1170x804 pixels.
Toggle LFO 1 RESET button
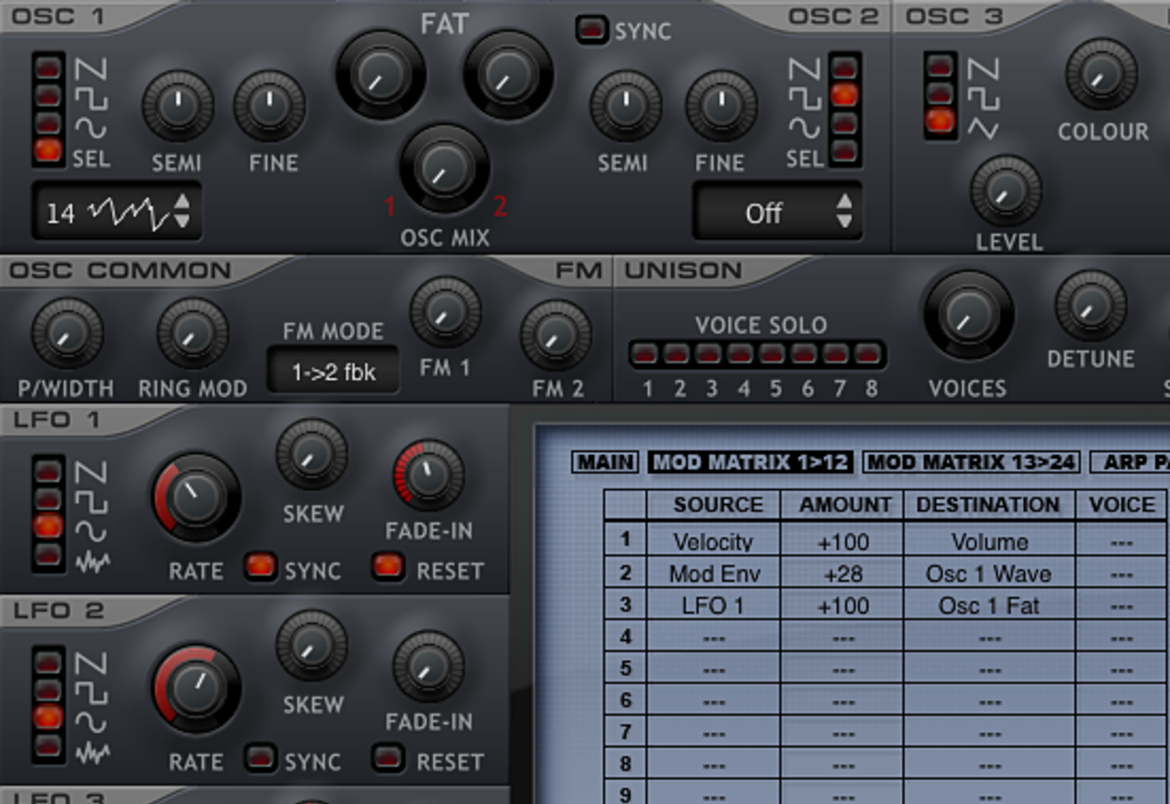coord(388,567)
